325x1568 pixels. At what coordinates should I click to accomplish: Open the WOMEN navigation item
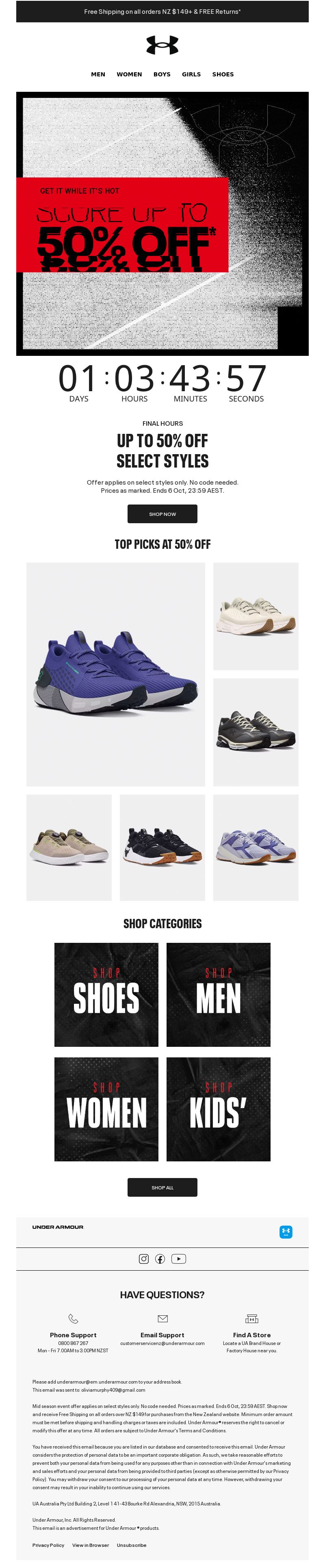point(129,74)
